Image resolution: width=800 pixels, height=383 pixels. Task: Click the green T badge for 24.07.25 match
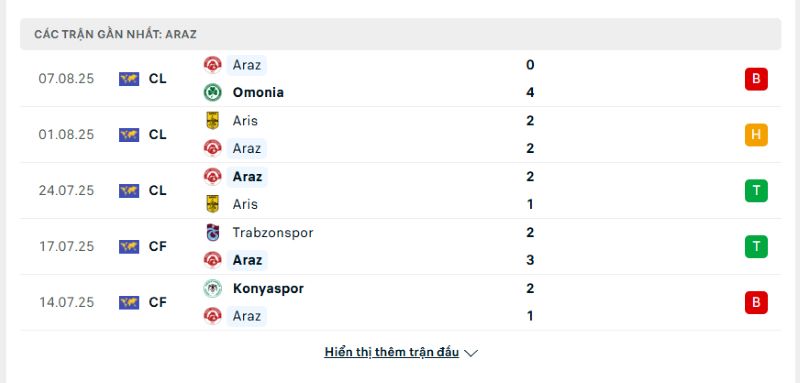coord(756,191)
